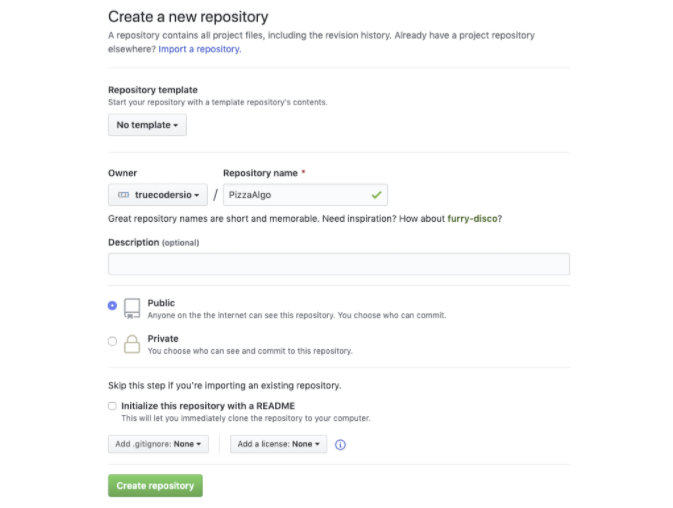Viewport: 673px width, 508px height.
Task: Select the Private radio button
Action: (112, 341)
